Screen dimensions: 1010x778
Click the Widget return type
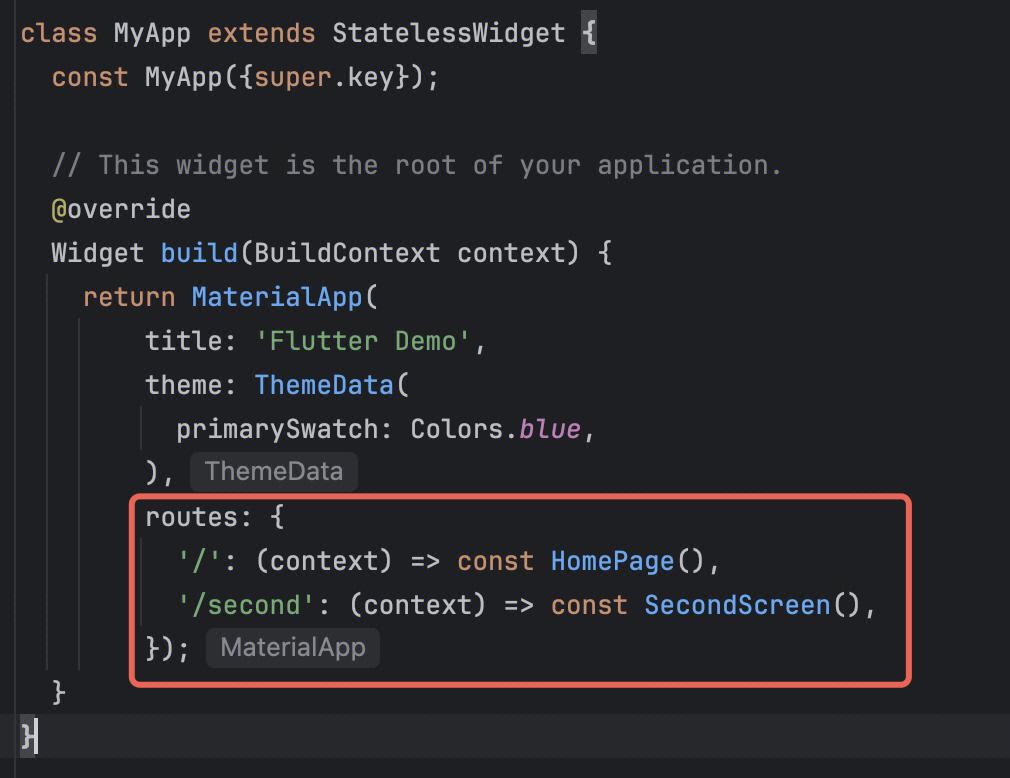pyautogui.click(x=98, y=253)
